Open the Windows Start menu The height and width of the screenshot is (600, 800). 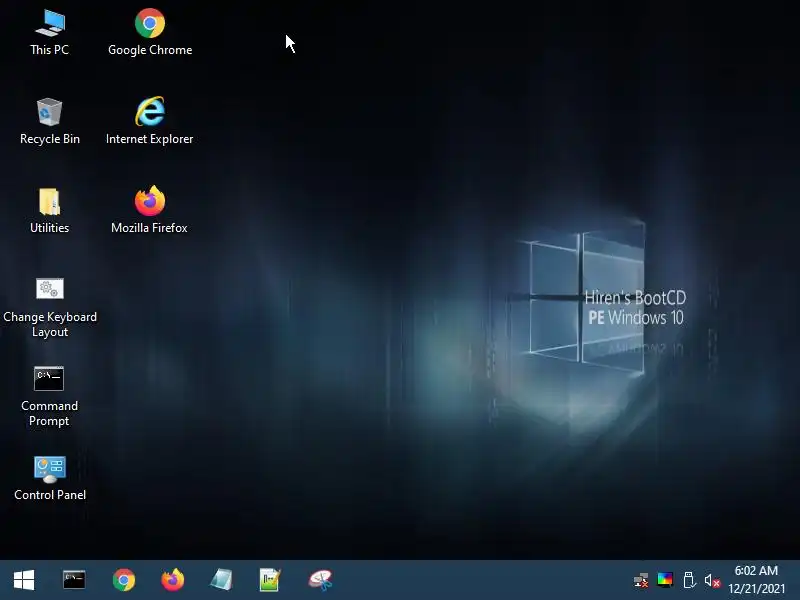click(x=24, y=580)
